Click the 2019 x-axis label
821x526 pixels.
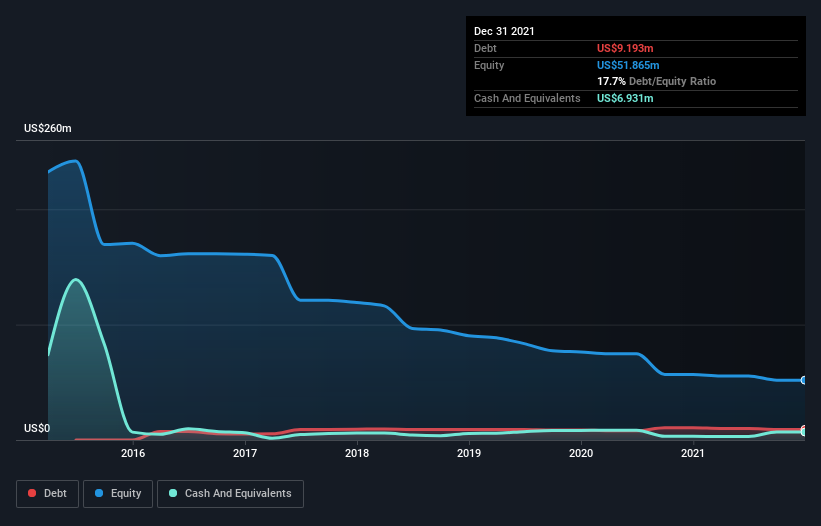click(x=469, y=453)
